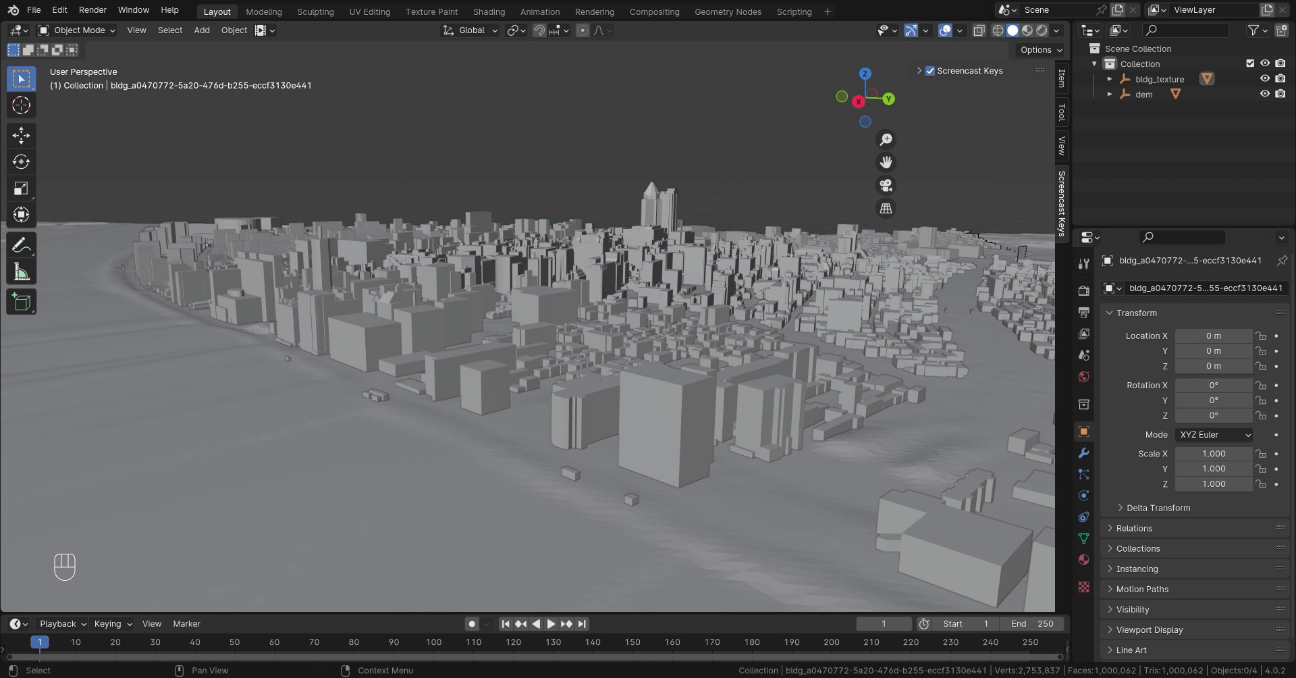Expand the Delta Transform section
1296x678 pixels.
click(x=1157, y=508)
